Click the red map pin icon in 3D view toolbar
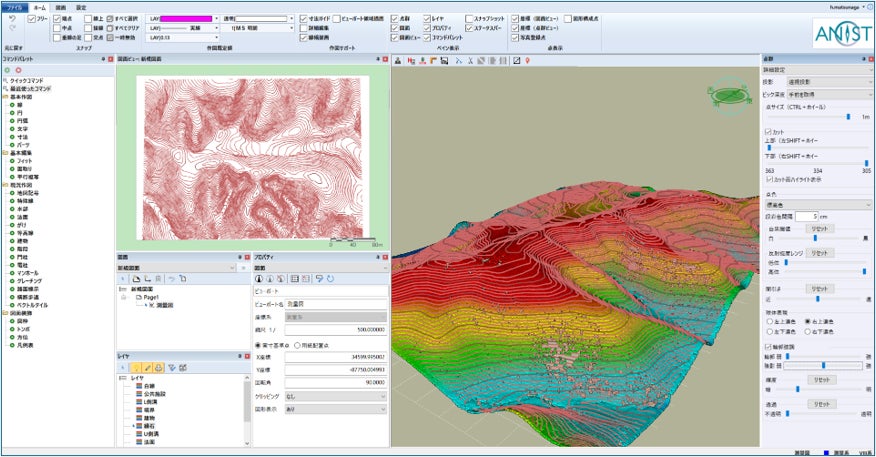The height and width of the screenshot is (457, 876). point(527,61)
